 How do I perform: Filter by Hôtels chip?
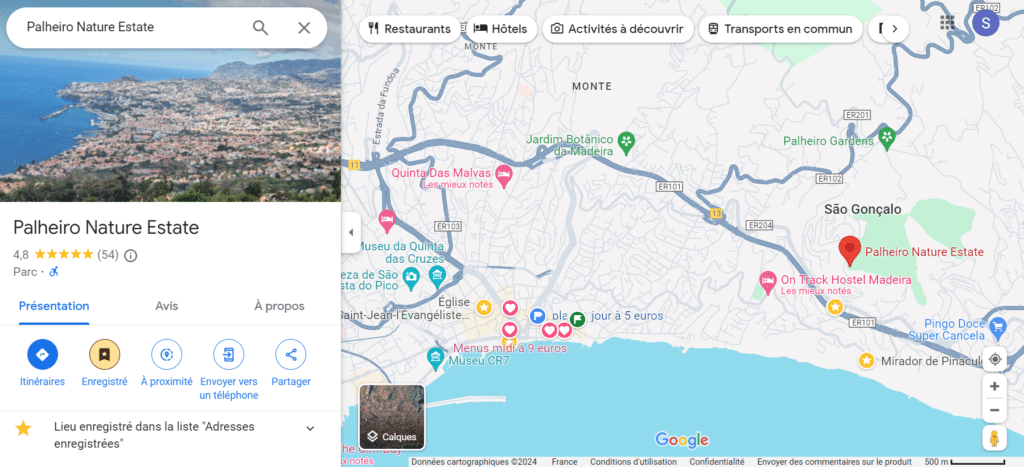[x=500, y=29]
